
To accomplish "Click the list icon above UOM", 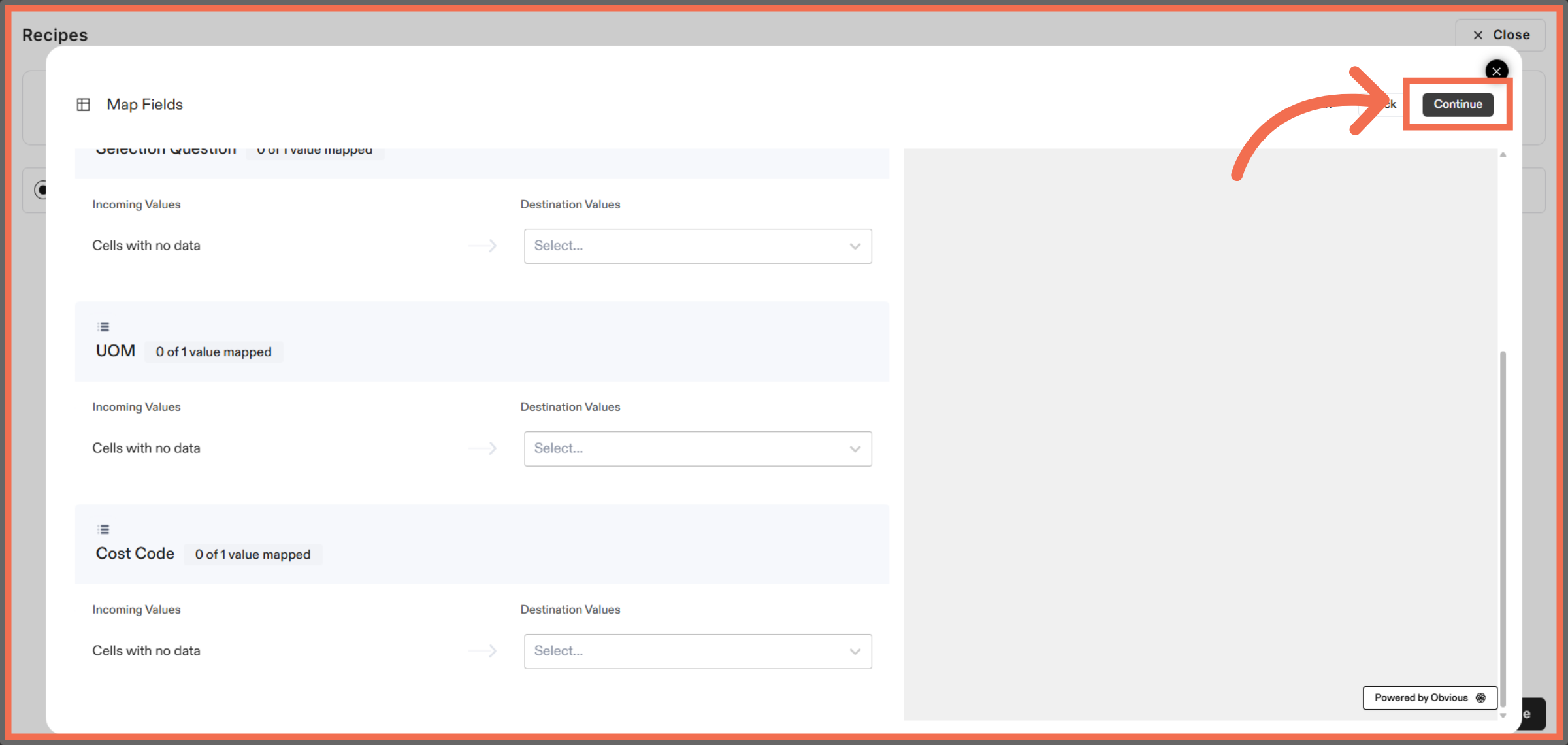I will pos(103,327).
